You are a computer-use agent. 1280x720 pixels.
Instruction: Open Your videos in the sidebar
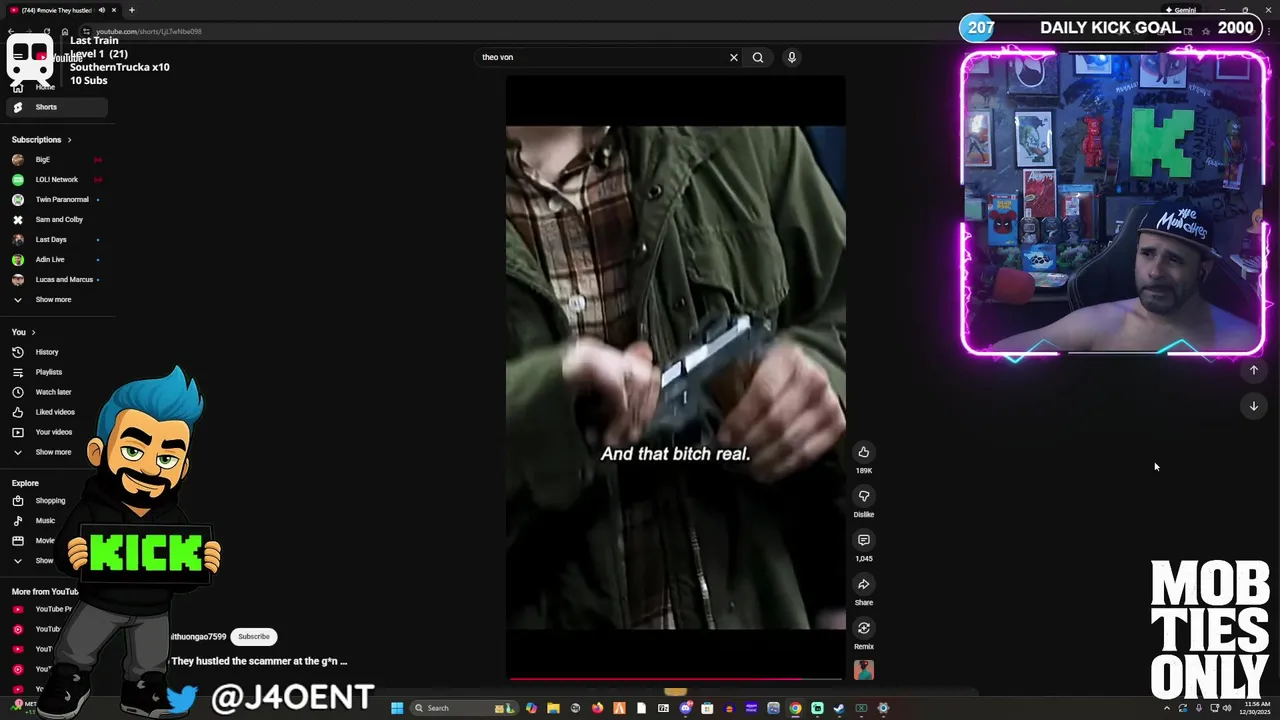tap(55, 432)
